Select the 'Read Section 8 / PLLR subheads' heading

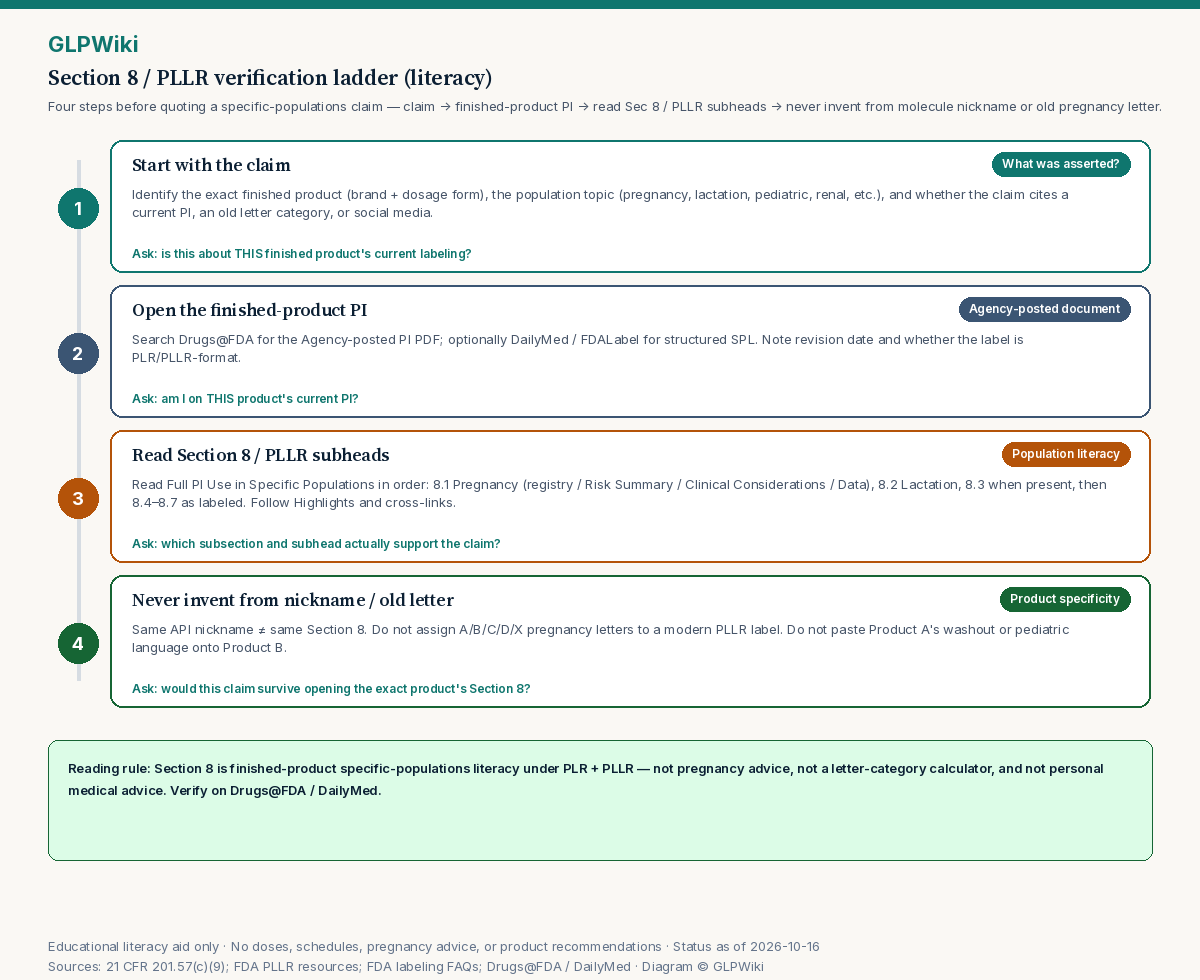pyautogui.click(x=260, y=455)
